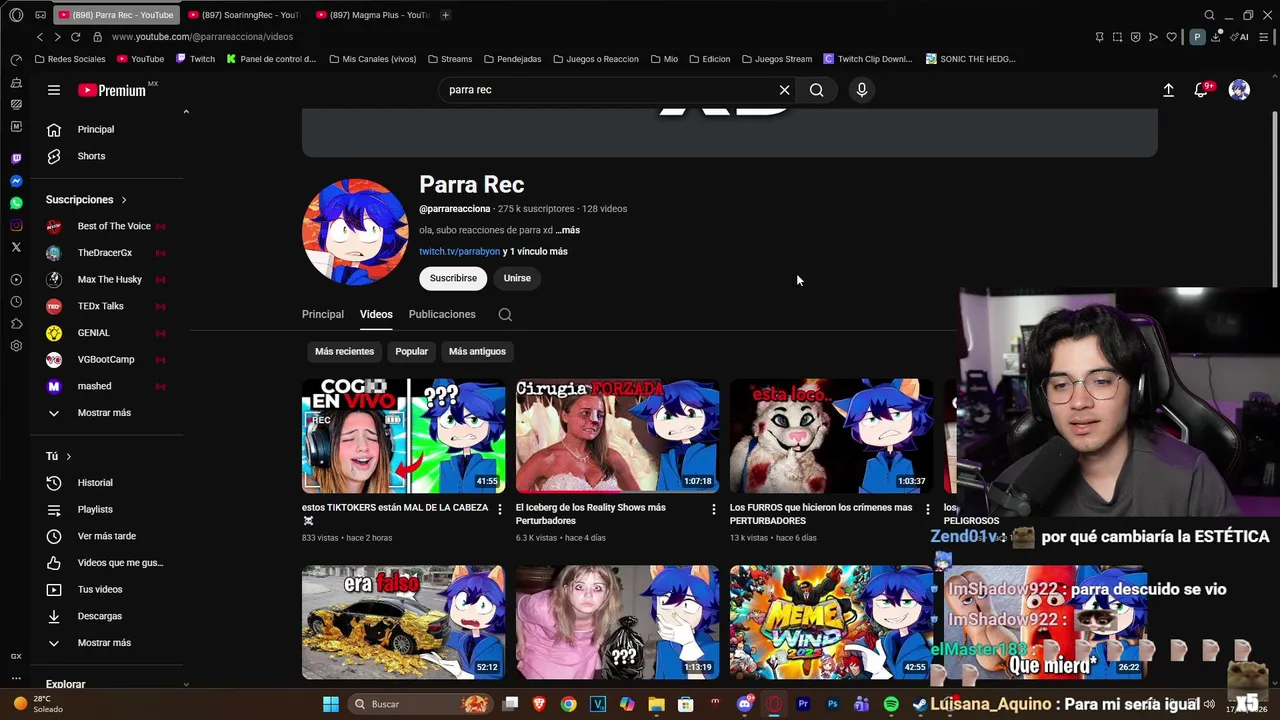Start voice search with the microphone
1280x720 pixels.
point(862,90)
